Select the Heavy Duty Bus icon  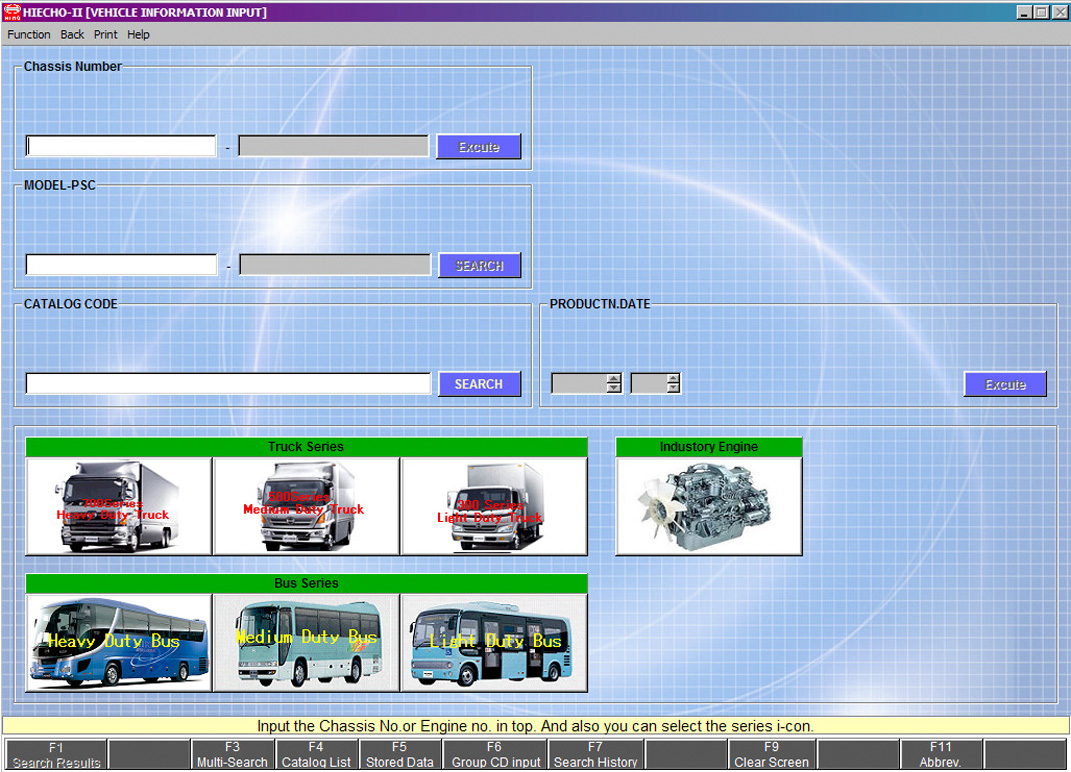(118, 642)
